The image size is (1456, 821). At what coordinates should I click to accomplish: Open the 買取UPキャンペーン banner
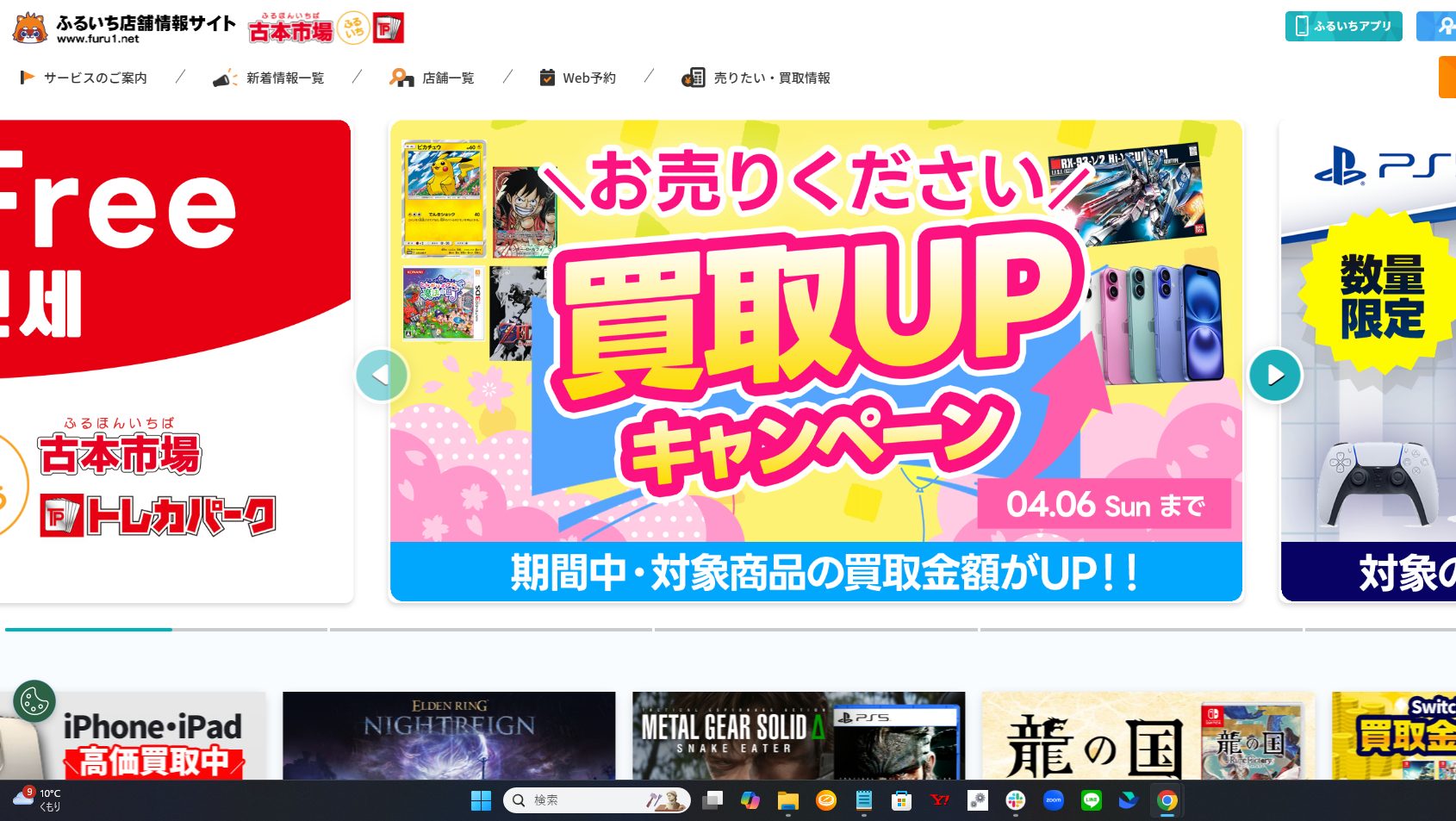(816, 360)
